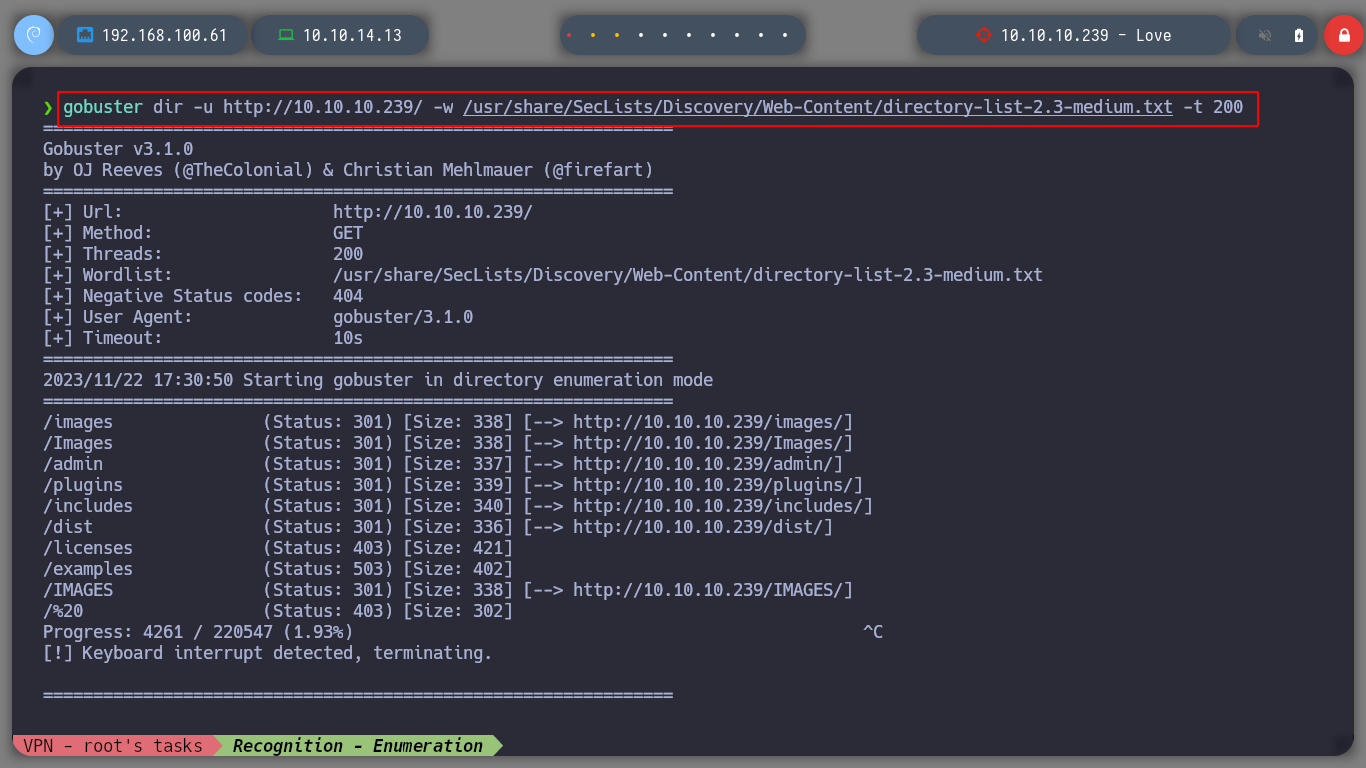Open the http://10.10.10.239/plugins/ redirect URL
This screenshot has height=768, width=1366.
click(713, 485)
